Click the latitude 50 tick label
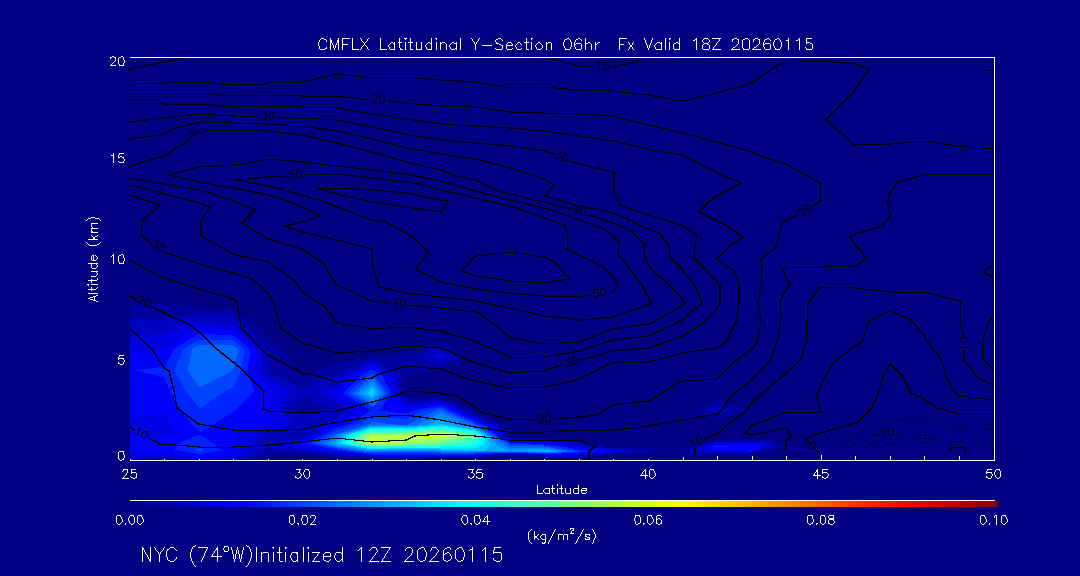The image size is (1080, 576). click(x=994, y=472)
